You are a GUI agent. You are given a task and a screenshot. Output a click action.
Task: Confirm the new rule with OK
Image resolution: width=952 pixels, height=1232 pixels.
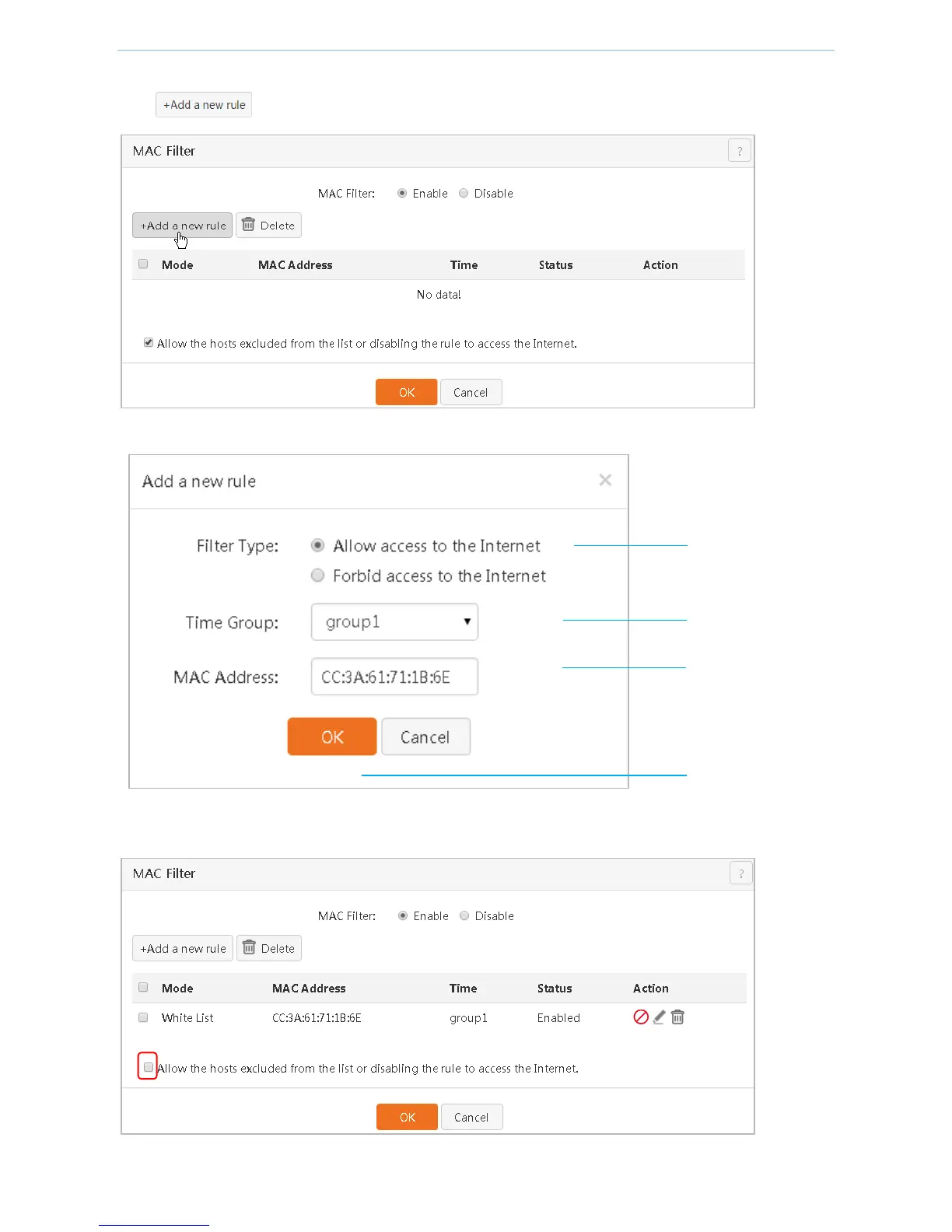pyautogui.click(x=332, y=737)
